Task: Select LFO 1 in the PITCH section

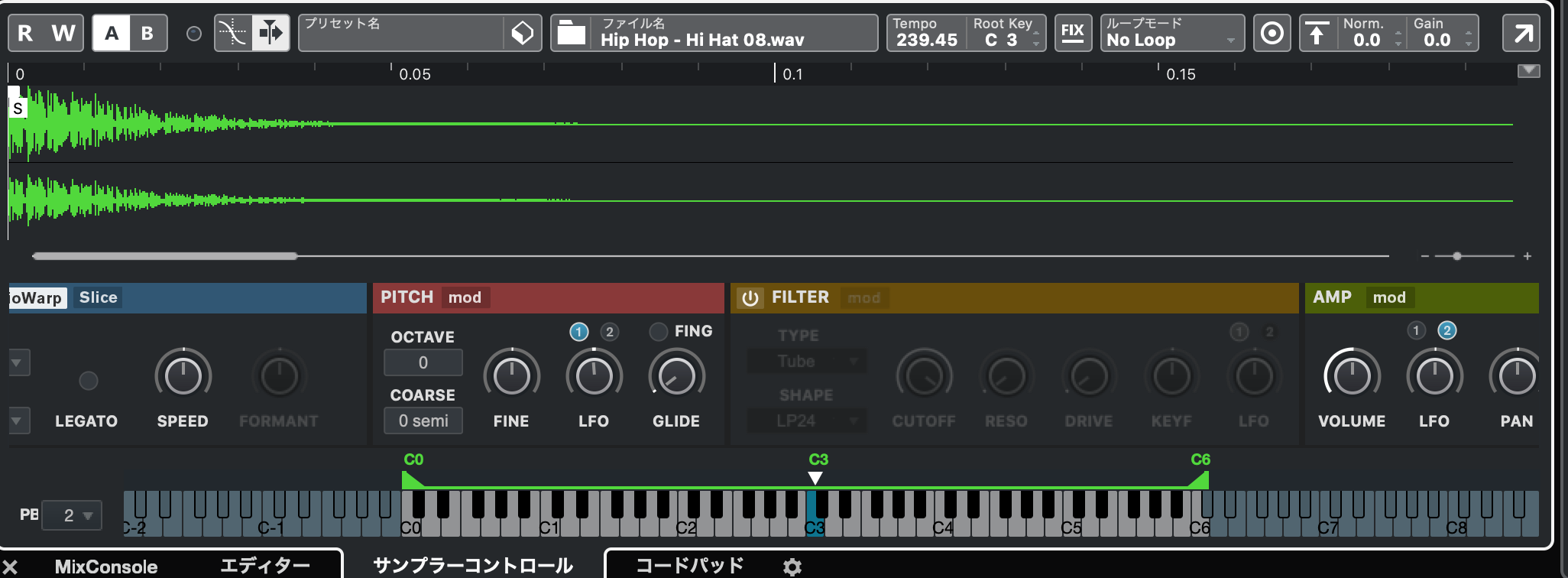Action: 578,332
